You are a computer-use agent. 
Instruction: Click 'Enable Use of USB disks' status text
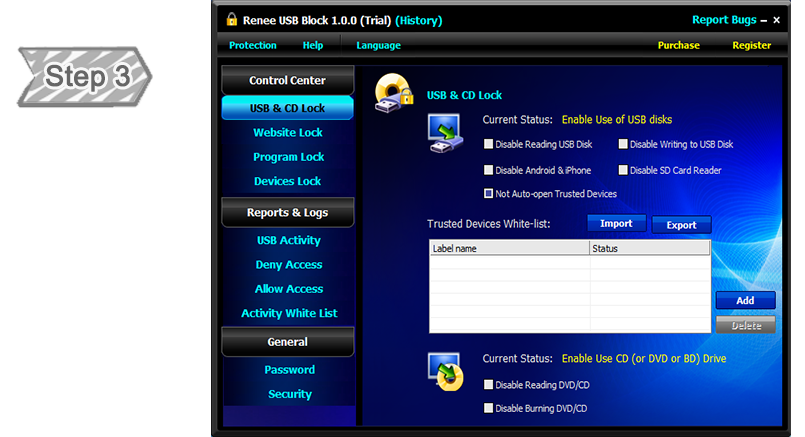click(x=617, y=120)
